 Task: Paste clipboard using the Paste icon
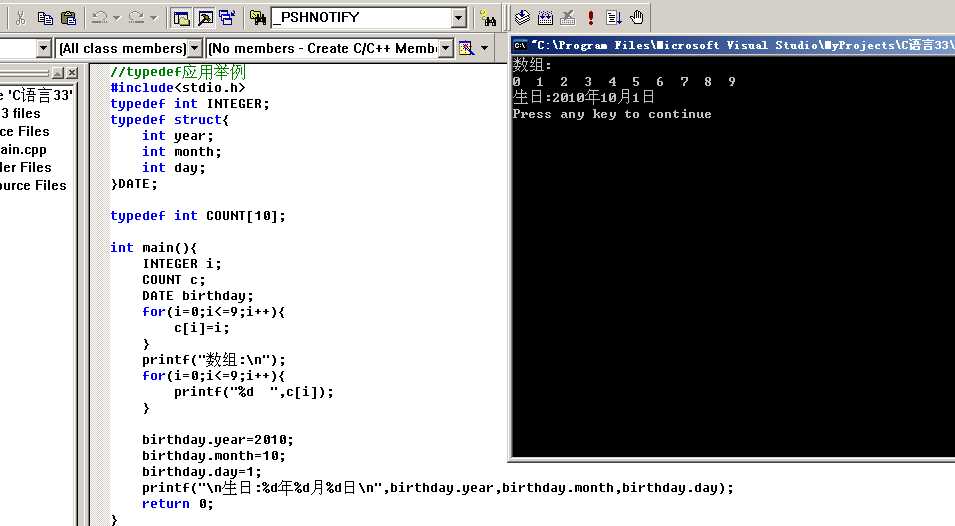69,18
